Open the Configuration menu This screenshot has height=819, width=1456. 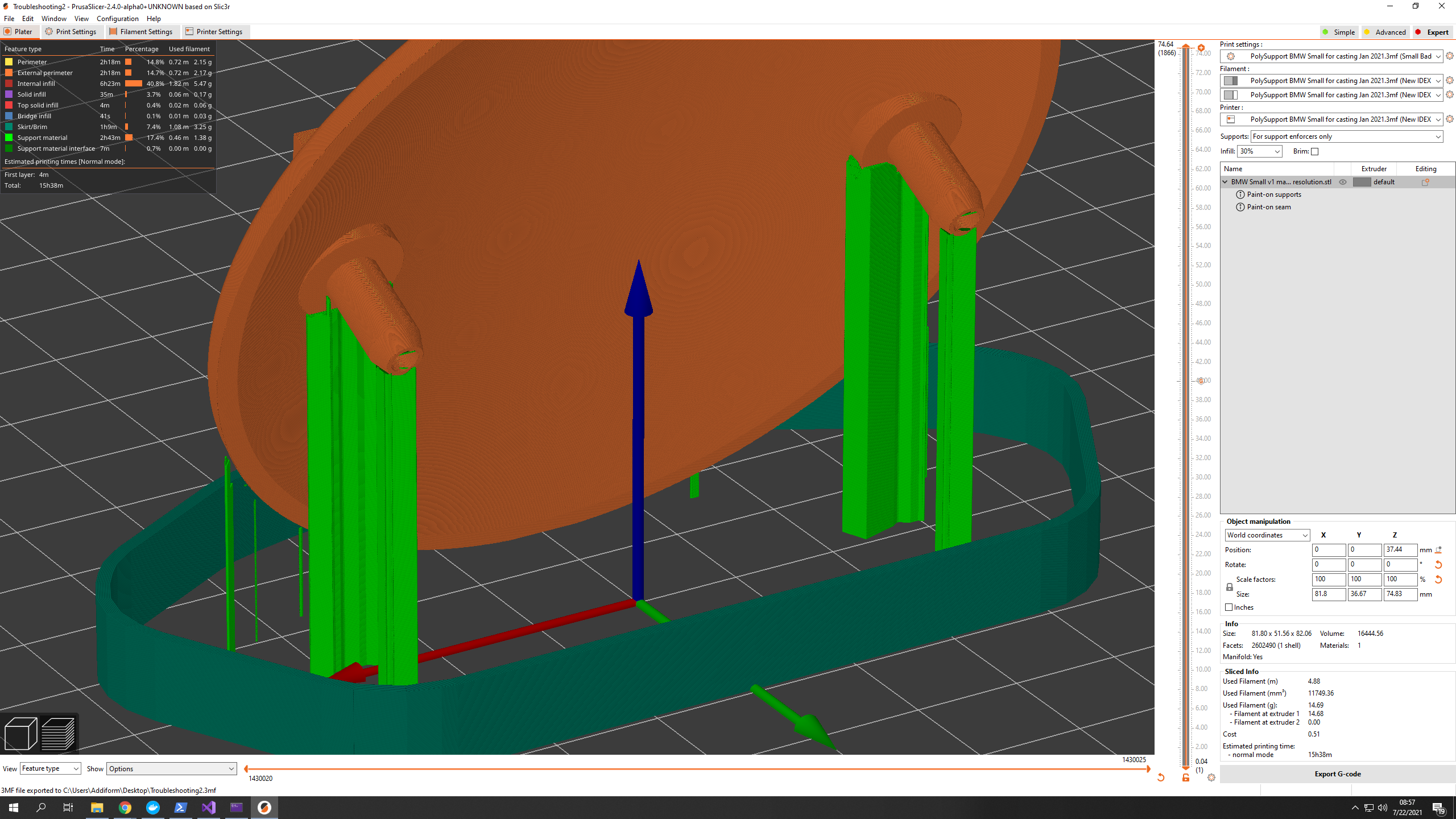[117, 18]
